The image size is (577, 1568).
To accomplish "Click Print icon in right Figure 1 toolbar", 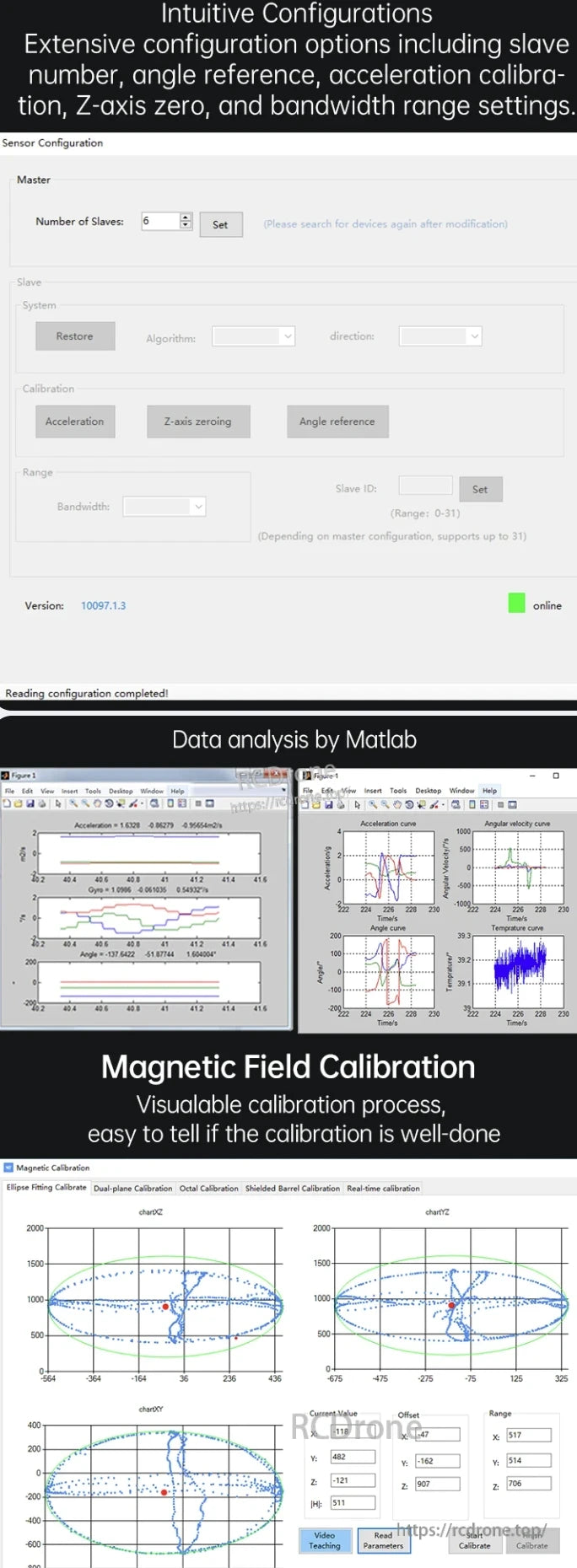I will [x=341, y=805].
